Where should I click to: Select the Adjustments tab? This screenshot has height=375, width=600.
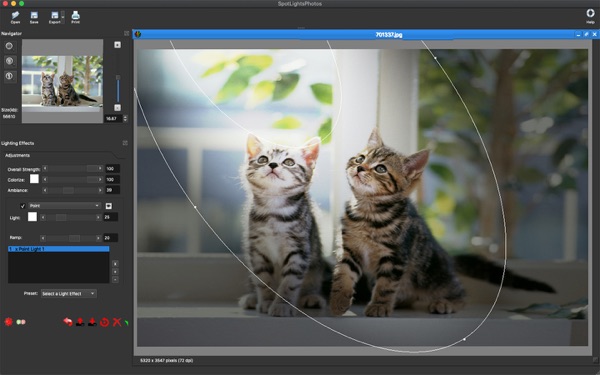[18, 155]
